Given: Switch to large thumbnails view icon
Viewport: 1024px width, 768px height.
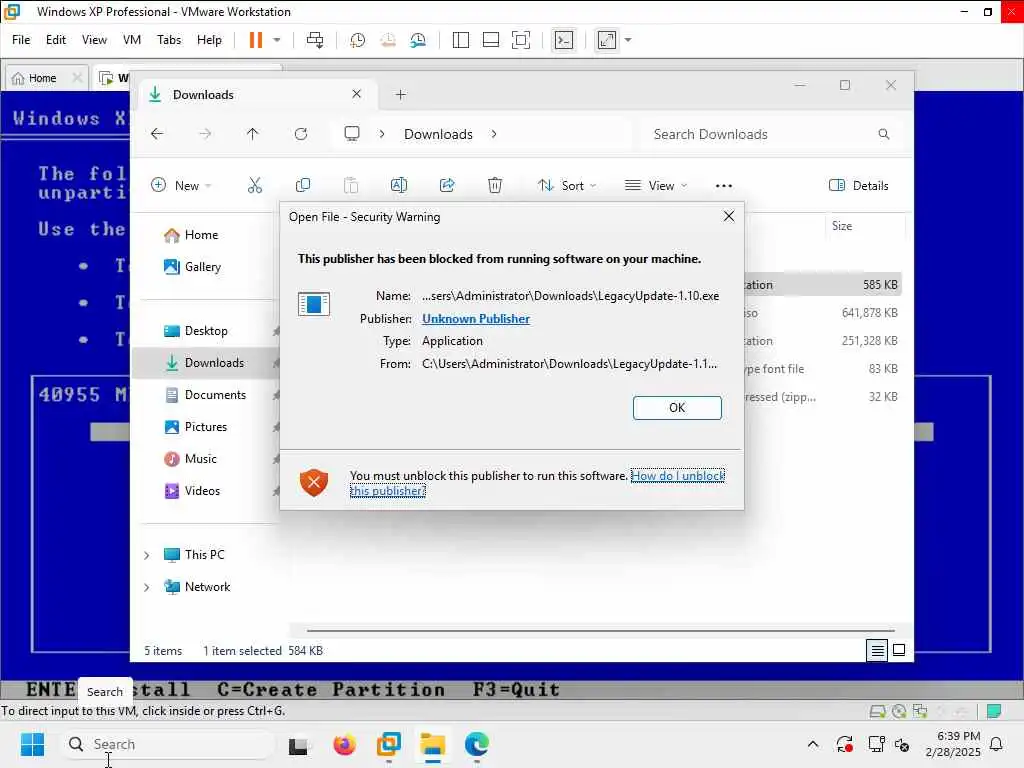Looking at the screenshot, I should pos(899,650).
